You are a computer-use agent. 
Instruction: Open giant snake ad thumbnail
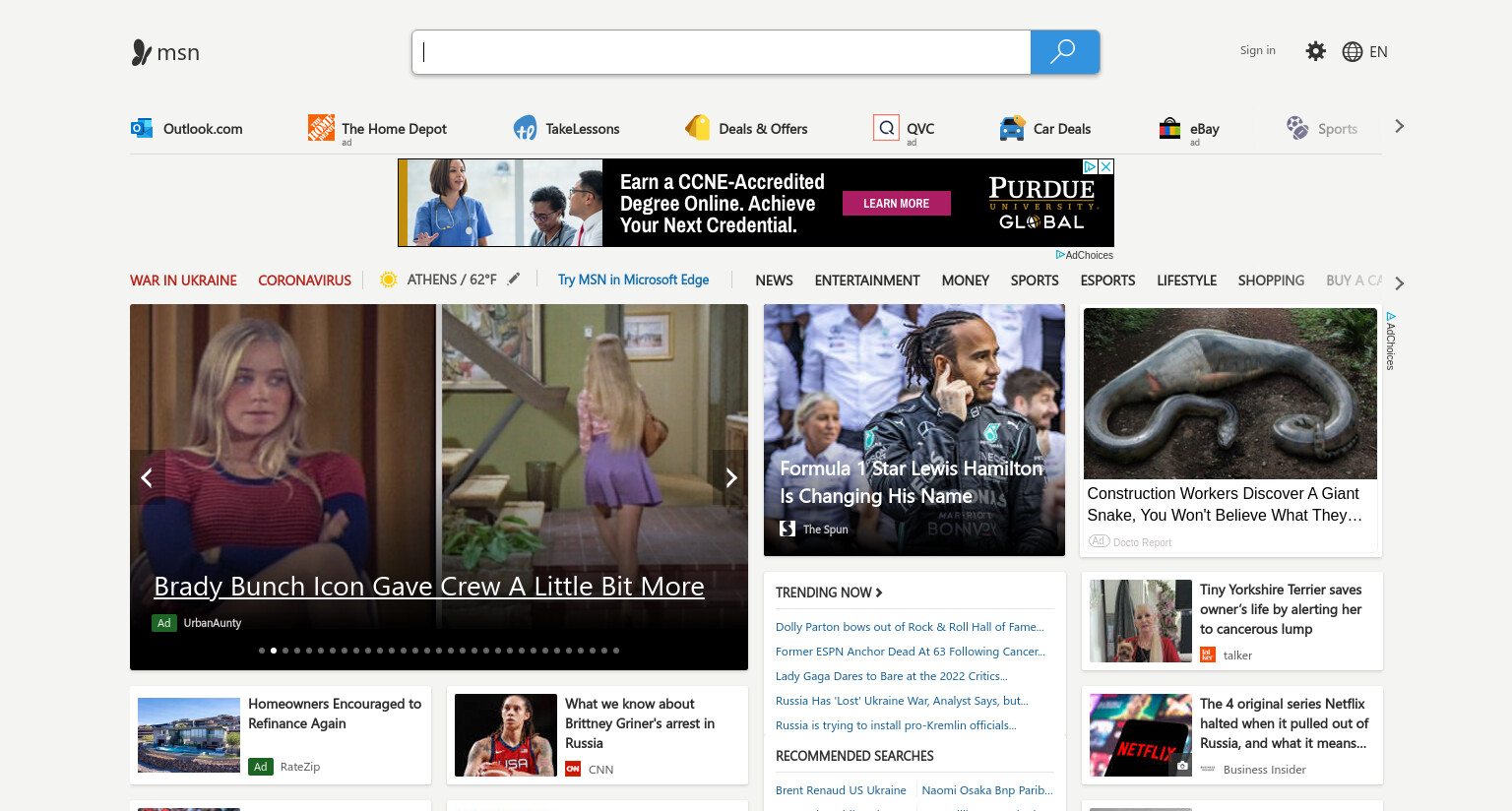(x=1230, y=394)
